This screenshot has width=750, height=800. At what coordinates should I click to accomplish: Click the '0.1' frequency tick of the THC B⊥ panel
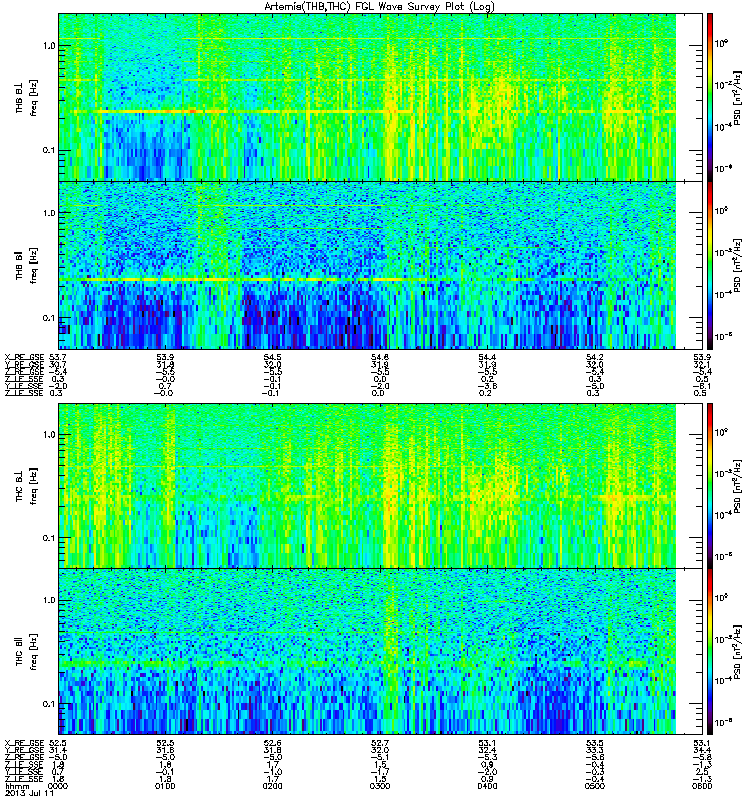tap(49, 538)
